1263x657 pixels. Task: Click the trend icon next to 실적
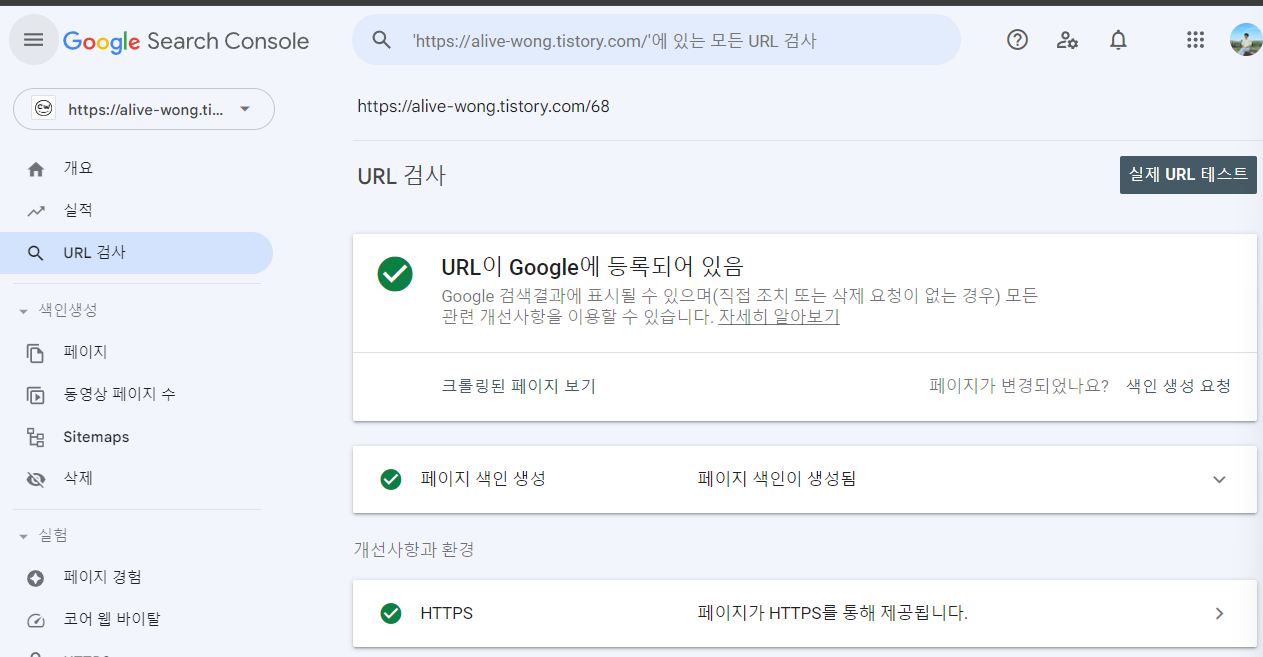coord(36,211)
